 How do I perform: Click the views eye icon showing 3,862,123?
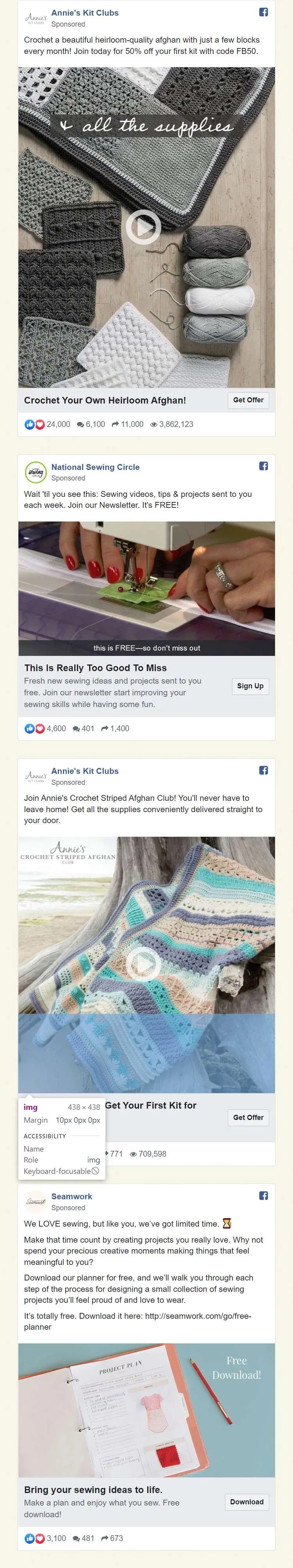coord(154,425)
